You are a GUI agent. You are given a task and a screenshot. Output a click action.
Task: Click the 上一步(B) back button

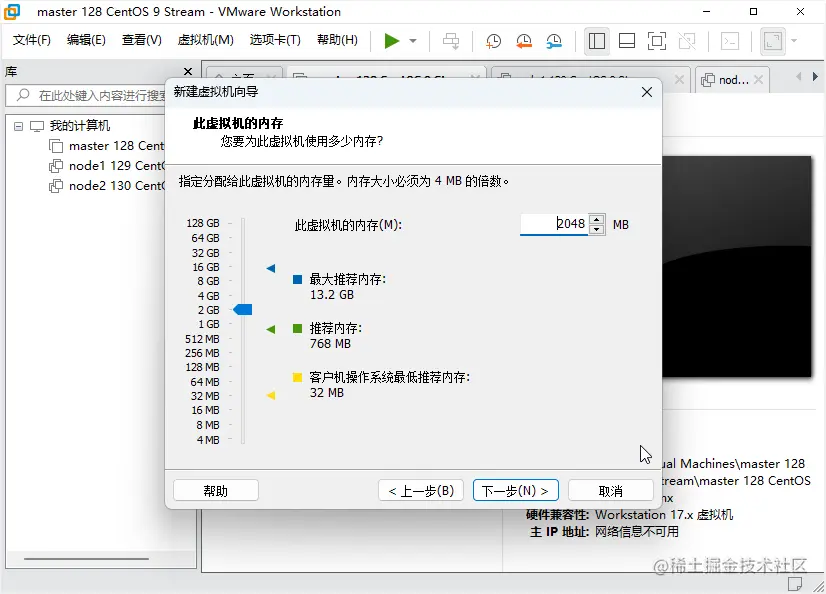click(x=421, y=491)
